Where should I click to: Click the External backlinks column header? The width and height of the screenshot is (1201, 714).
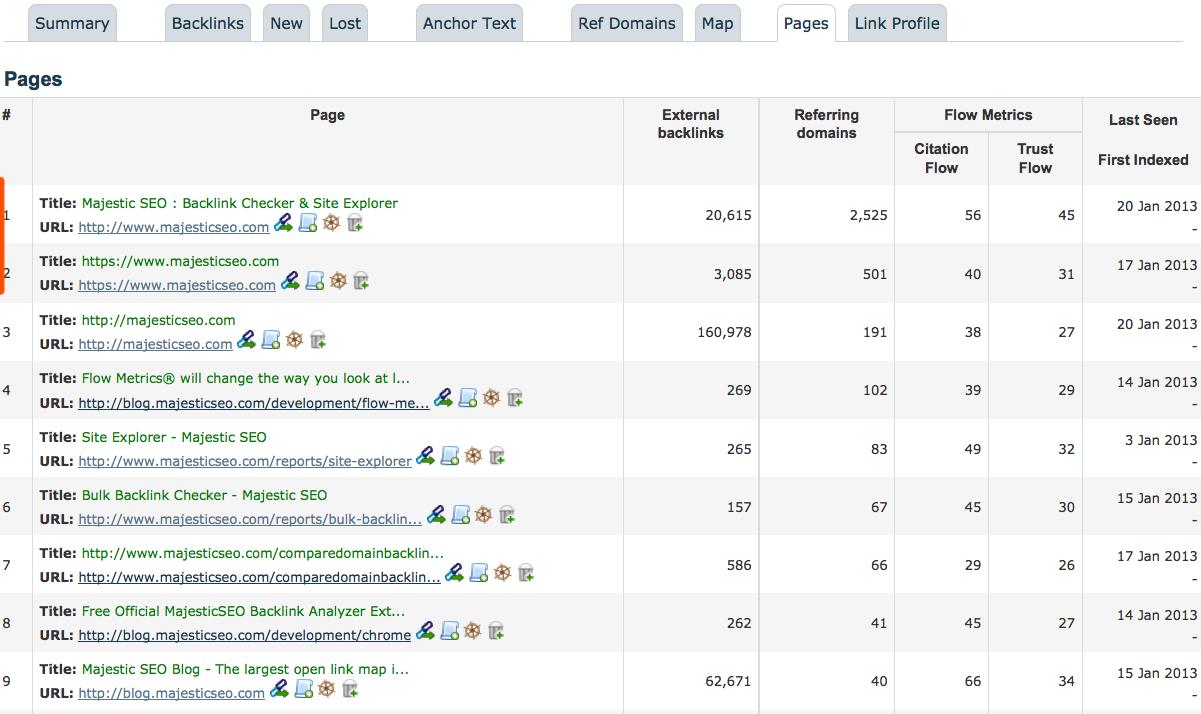(x=691, y=123)
